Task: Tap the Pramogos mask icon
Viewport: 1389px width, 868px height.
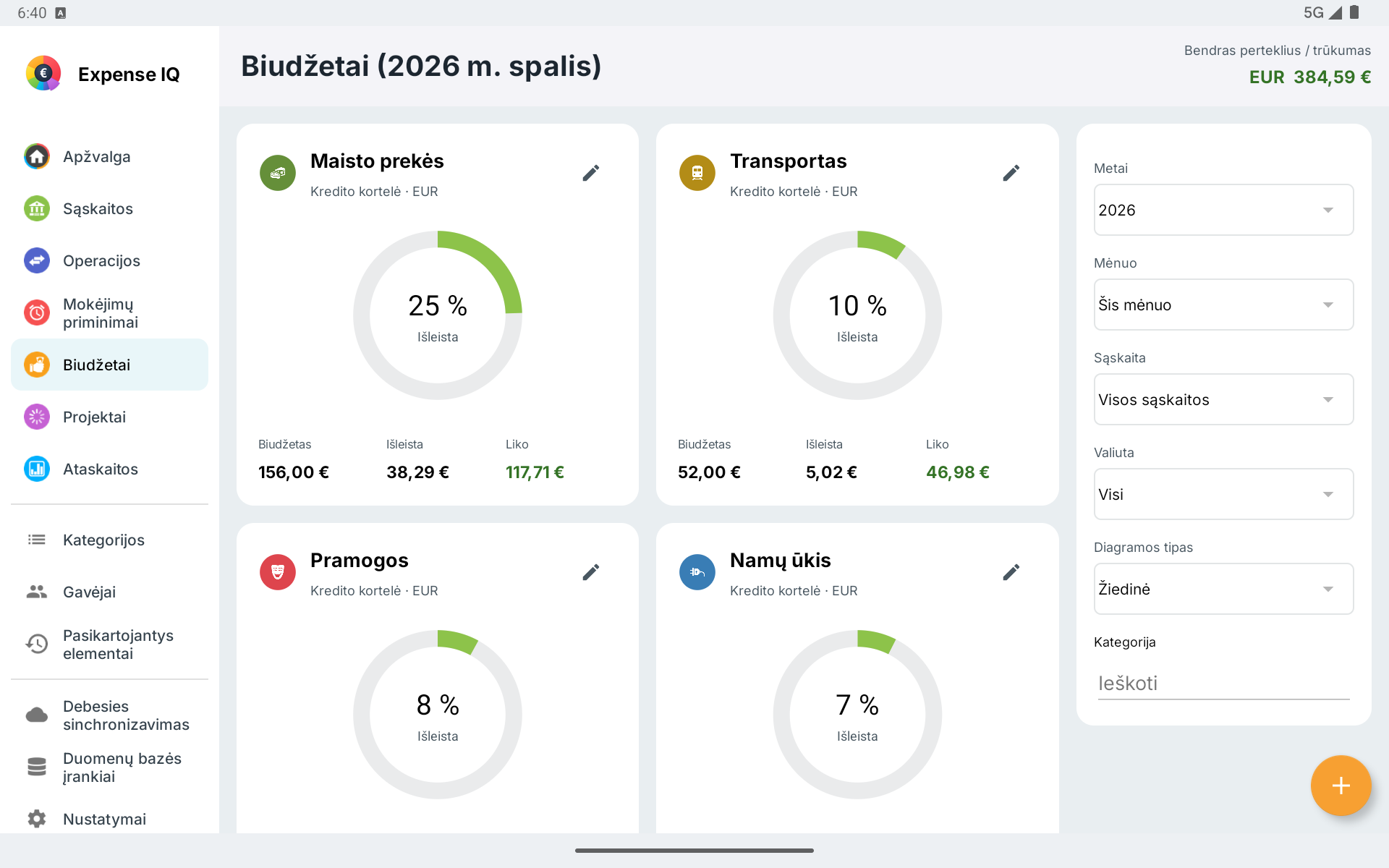Action: tap(278, 572)
